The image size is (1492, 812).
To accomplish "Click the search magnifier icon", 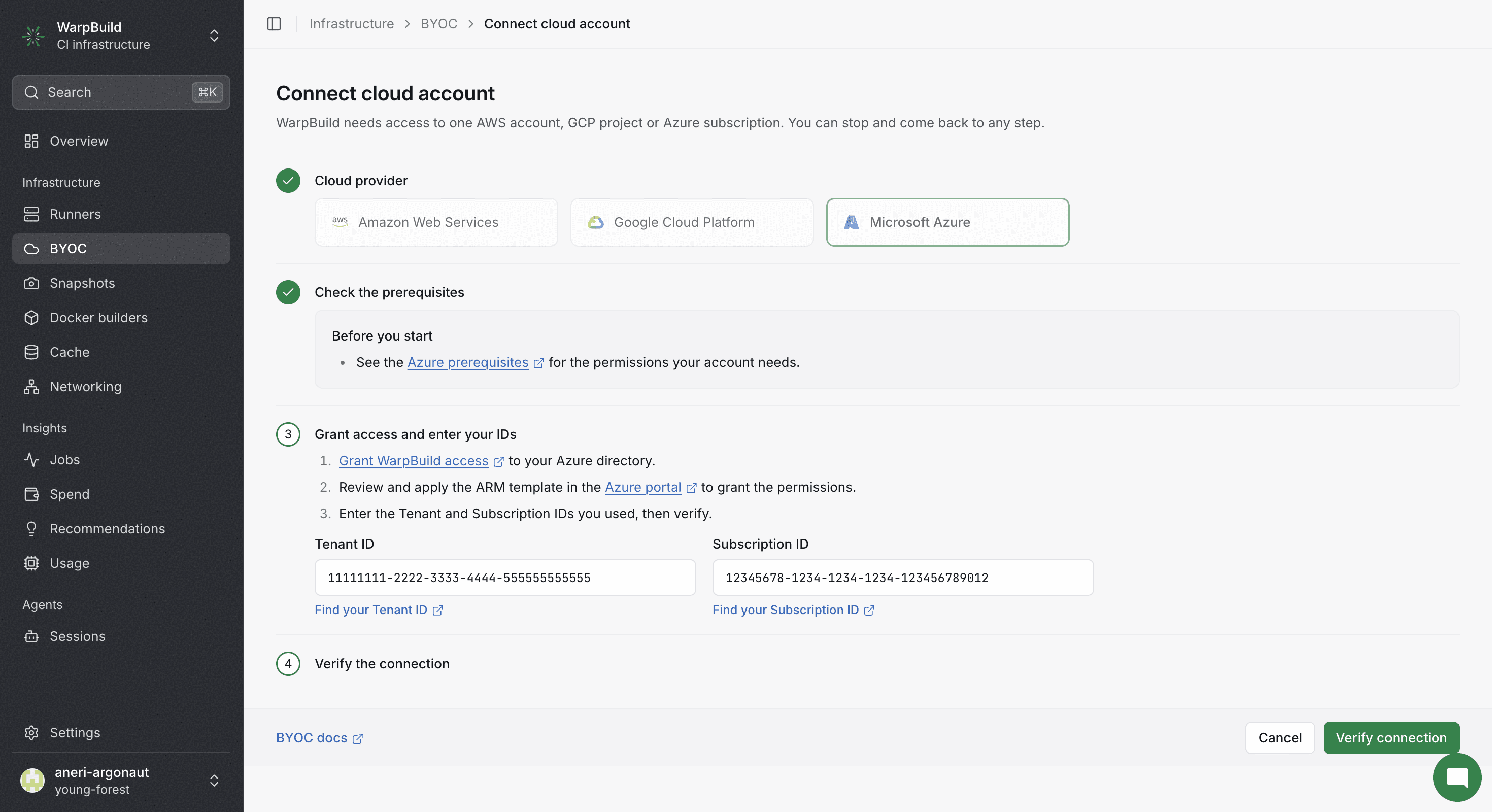I will (x=31, y=92).
